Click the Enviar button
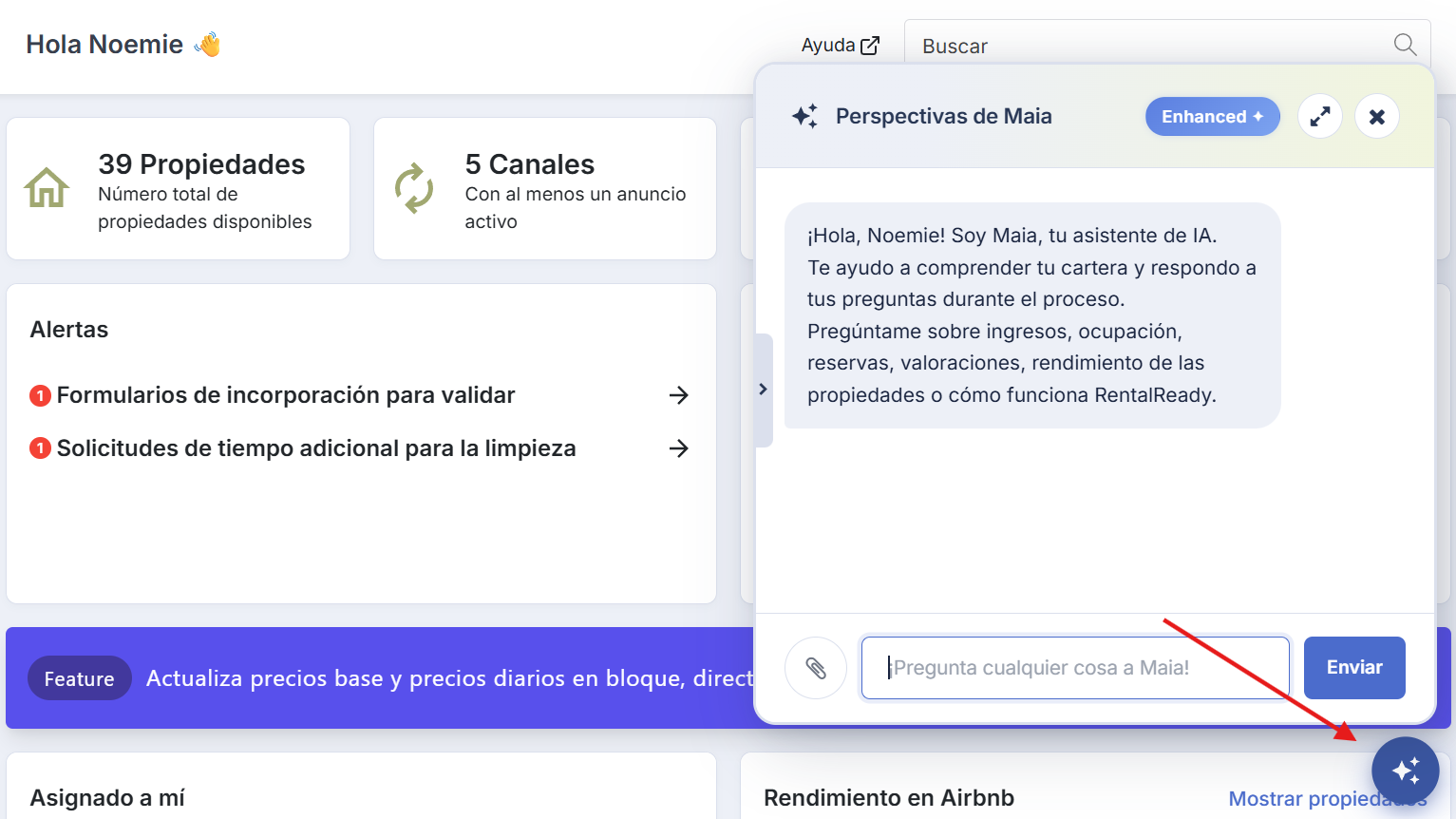This screenshot has height=819, width=1456. point(1354,668)
